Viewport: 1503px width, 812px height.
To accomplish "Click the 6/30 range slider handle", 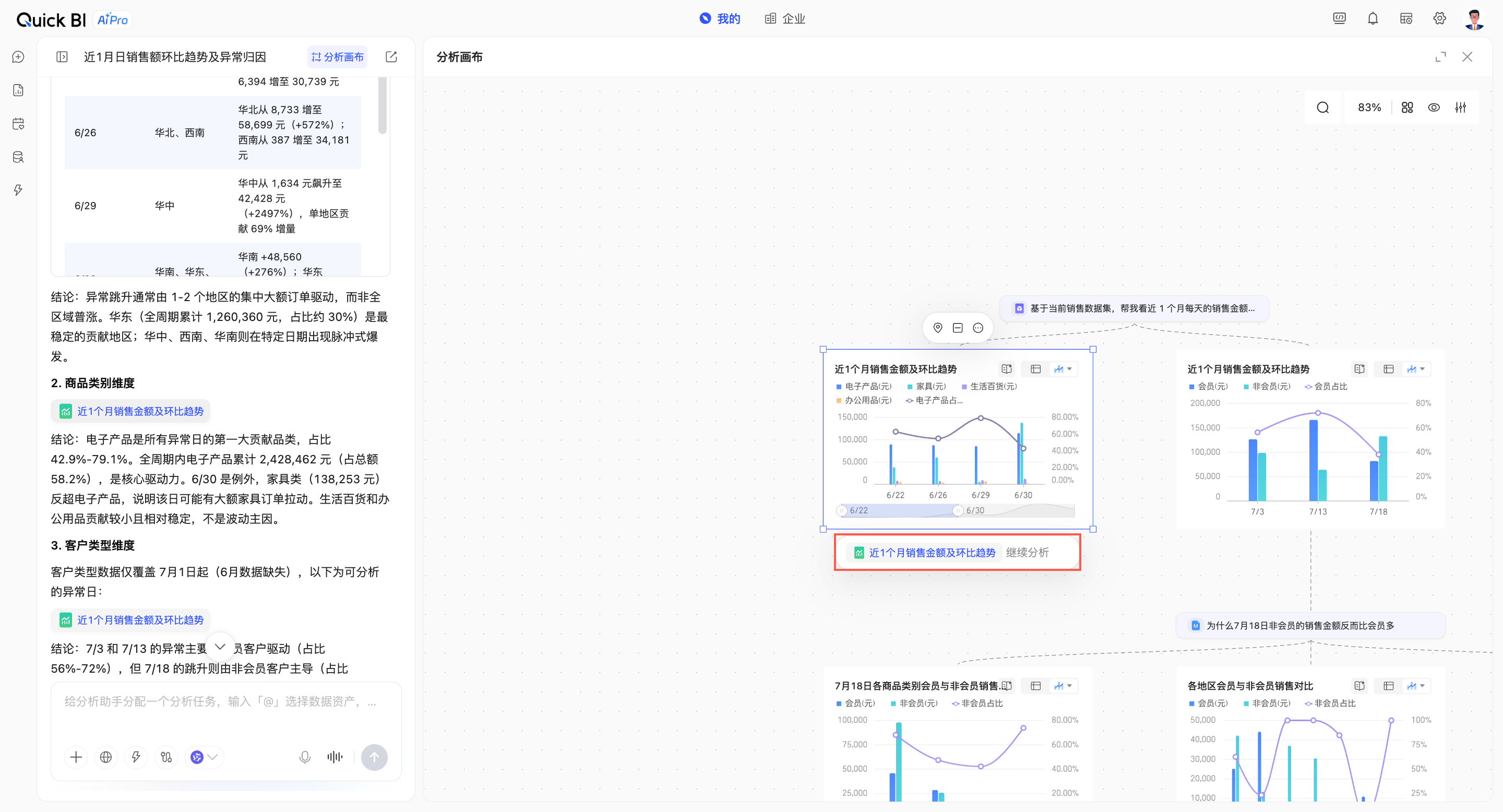I will click(x=958, y=510).
